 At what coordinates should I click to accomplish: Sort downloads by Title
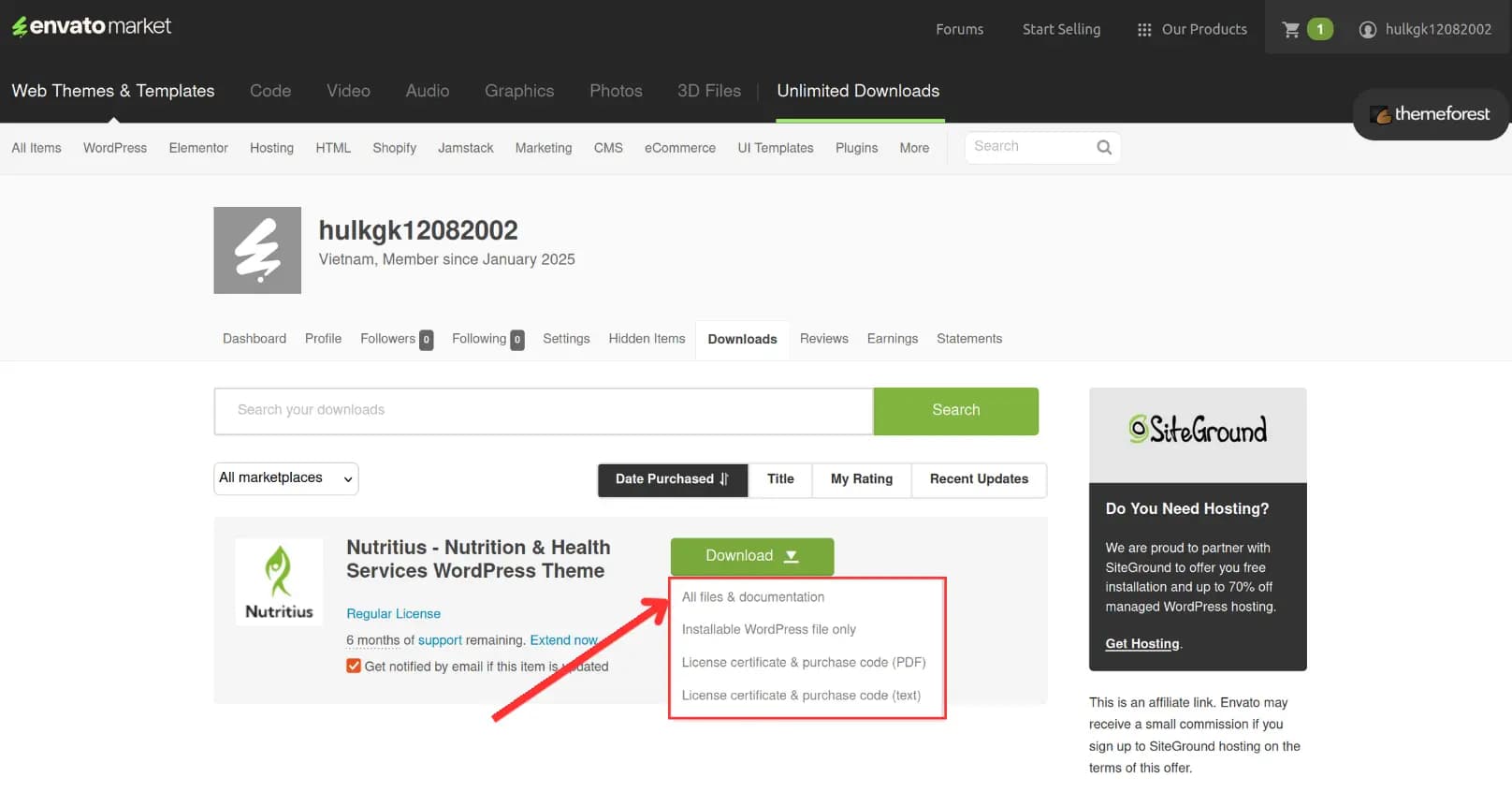780,479
